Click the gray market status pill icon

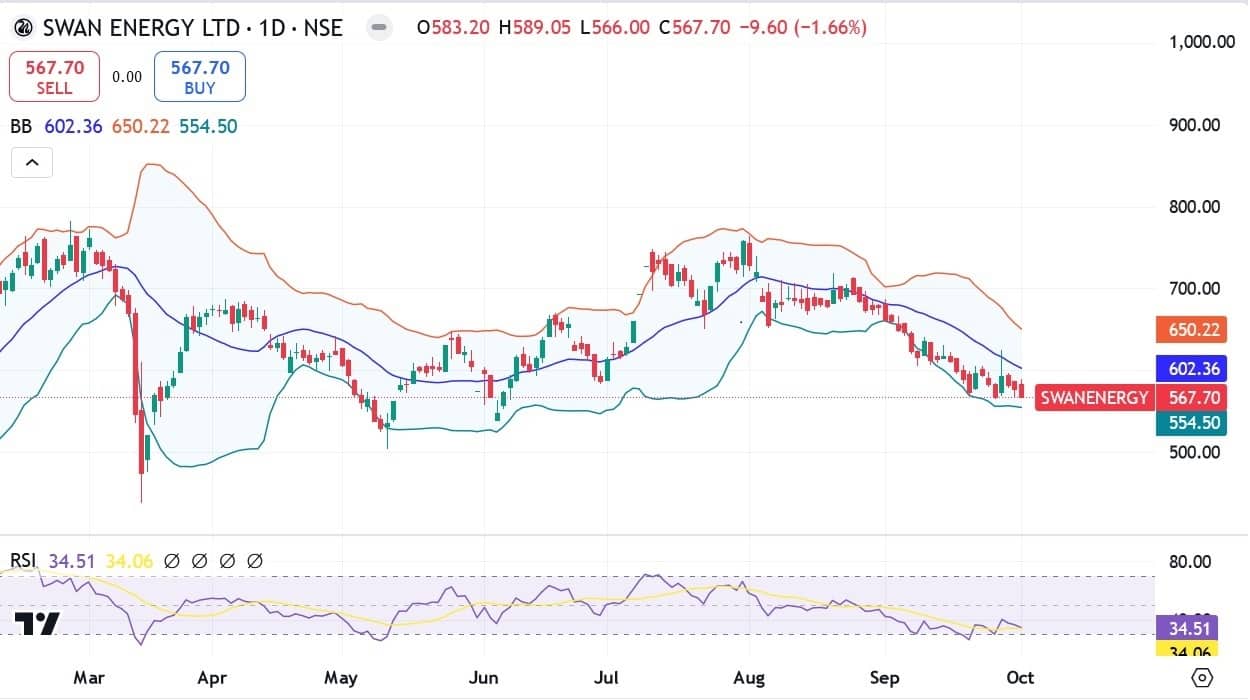tap(379, 27)
